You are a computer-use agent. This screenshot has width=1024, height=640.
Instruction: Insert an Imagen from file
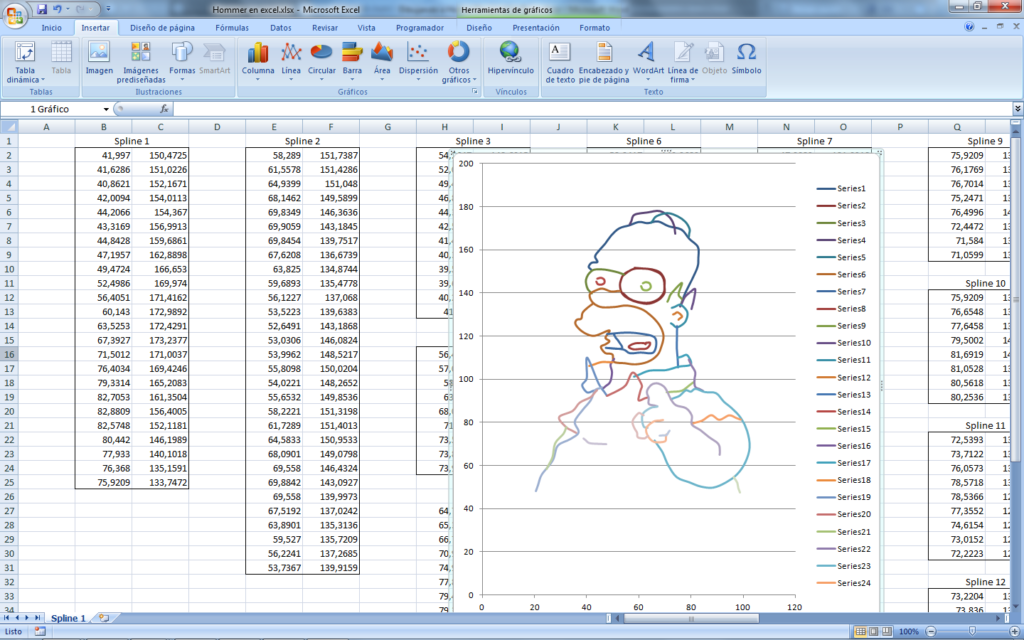coord(99,59)
